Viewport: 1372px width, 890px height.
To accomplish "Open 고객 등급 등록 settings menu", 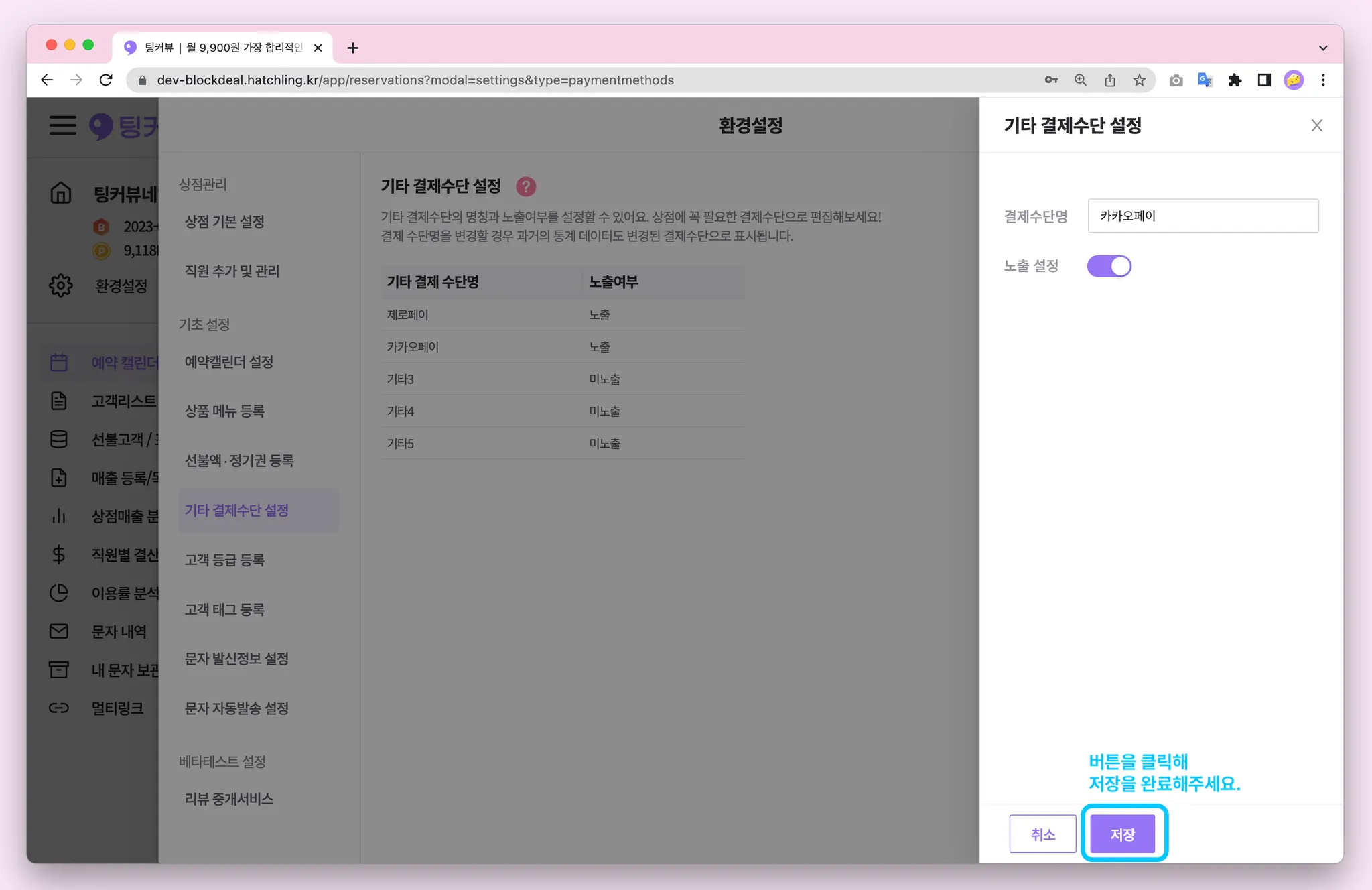I will [x=224, y=560].
